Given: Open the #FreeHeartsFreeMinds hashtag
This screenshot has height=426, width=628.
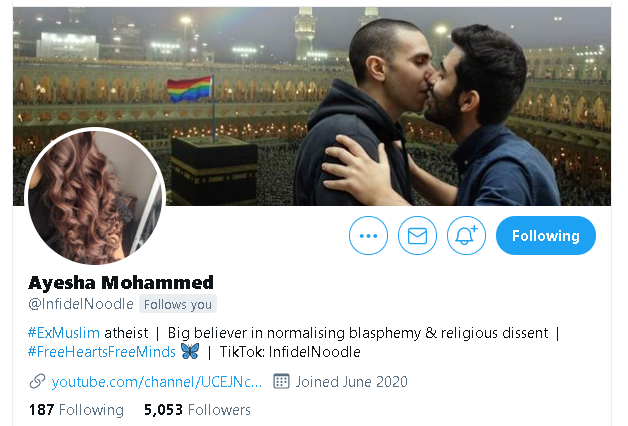Looking at the screenshot, I should [x=101, y=352].
